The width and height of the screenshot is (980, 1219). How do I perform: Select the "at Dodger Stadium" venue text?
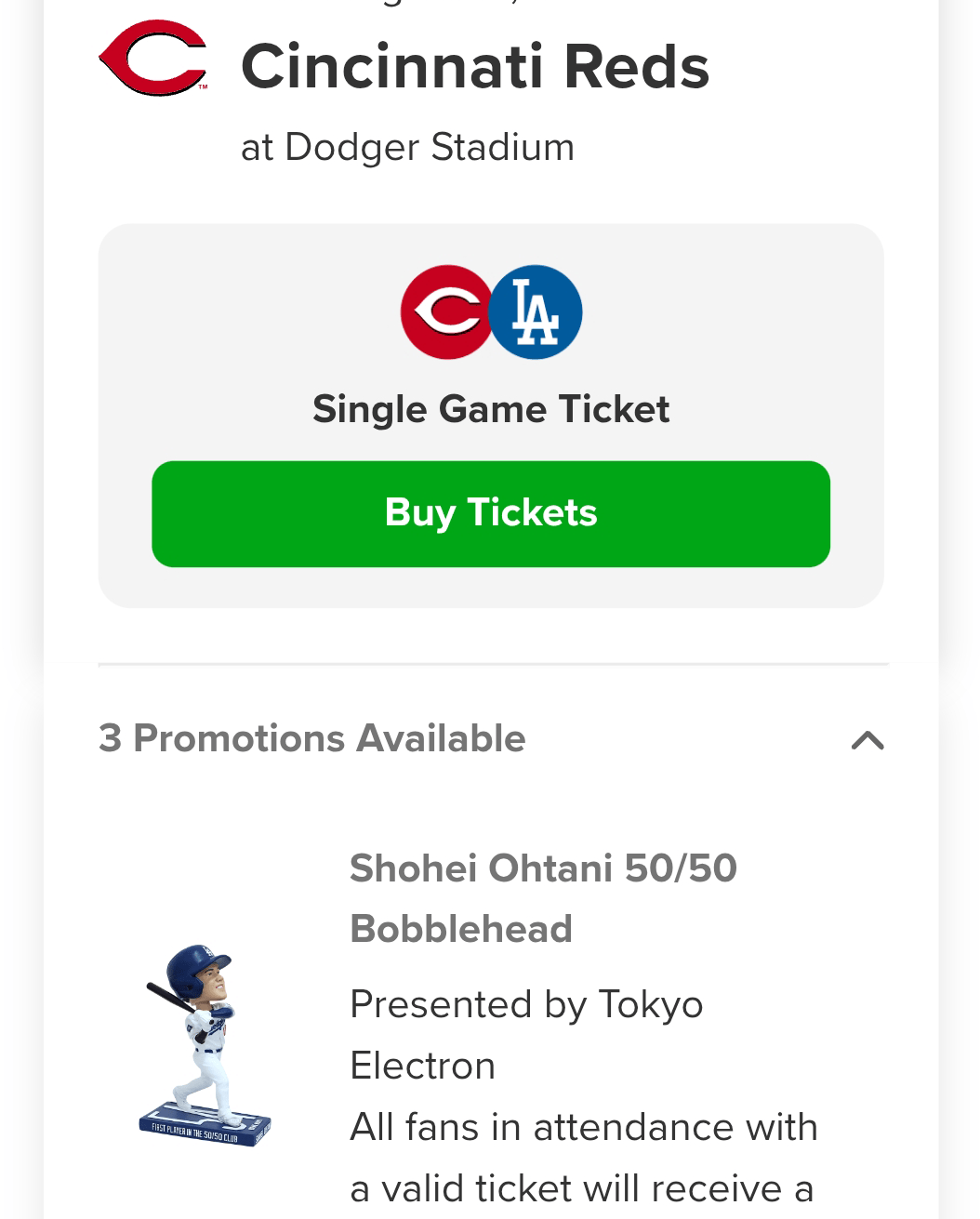(407, 147)
